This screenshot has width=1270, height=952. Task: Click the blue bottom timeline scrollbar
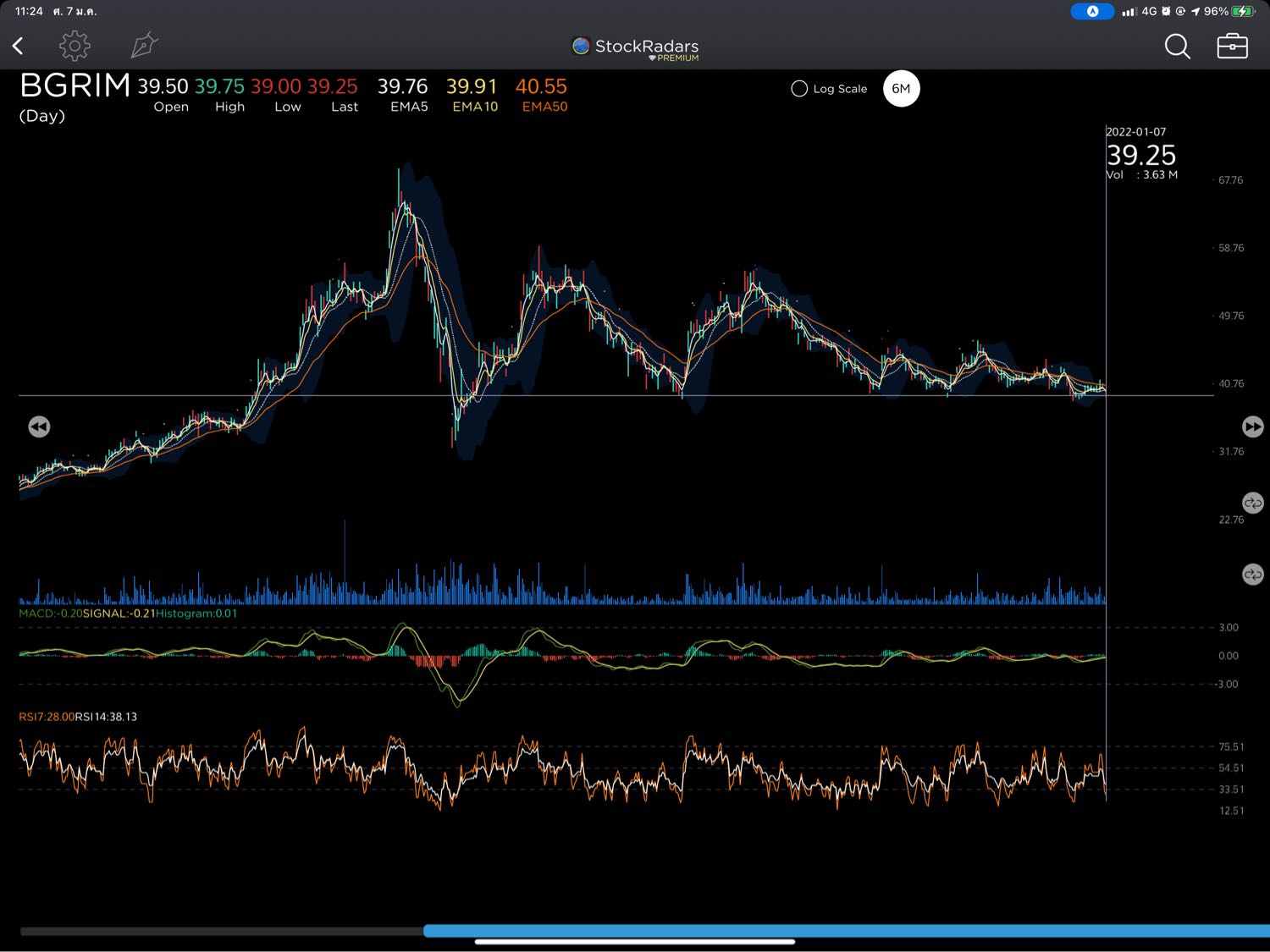(845, 931)
